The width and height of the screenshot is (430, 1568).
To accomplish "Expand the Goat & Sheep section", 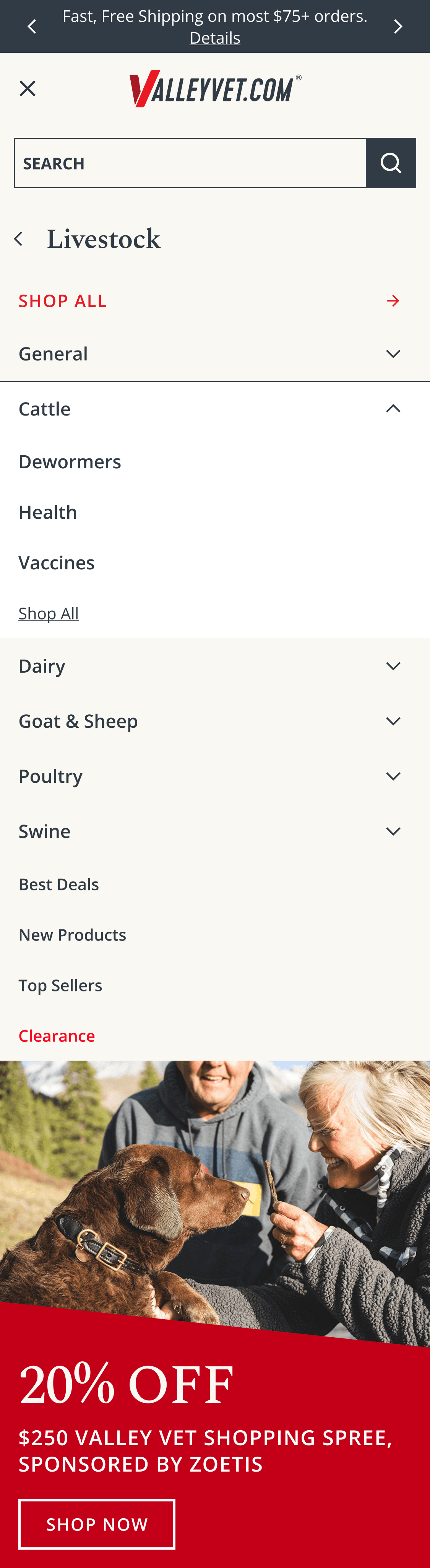I will (393, 721).
